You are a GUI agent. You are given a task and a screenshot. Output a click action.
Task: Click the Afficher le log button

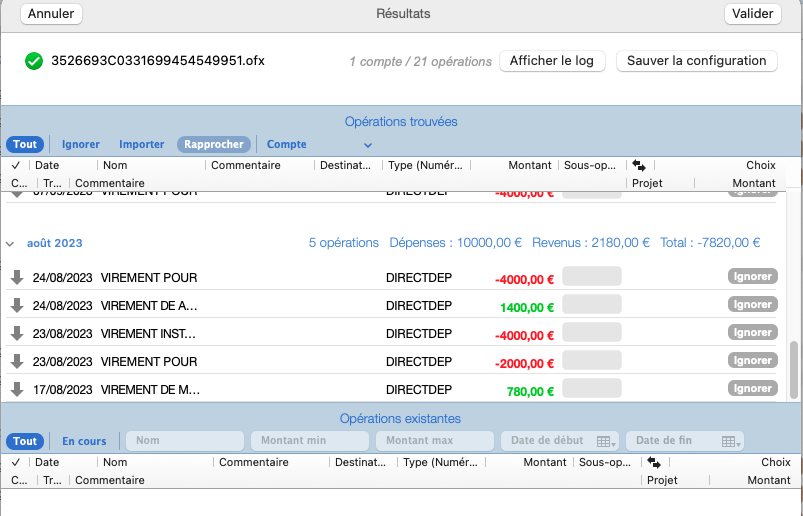click(551, 61)
